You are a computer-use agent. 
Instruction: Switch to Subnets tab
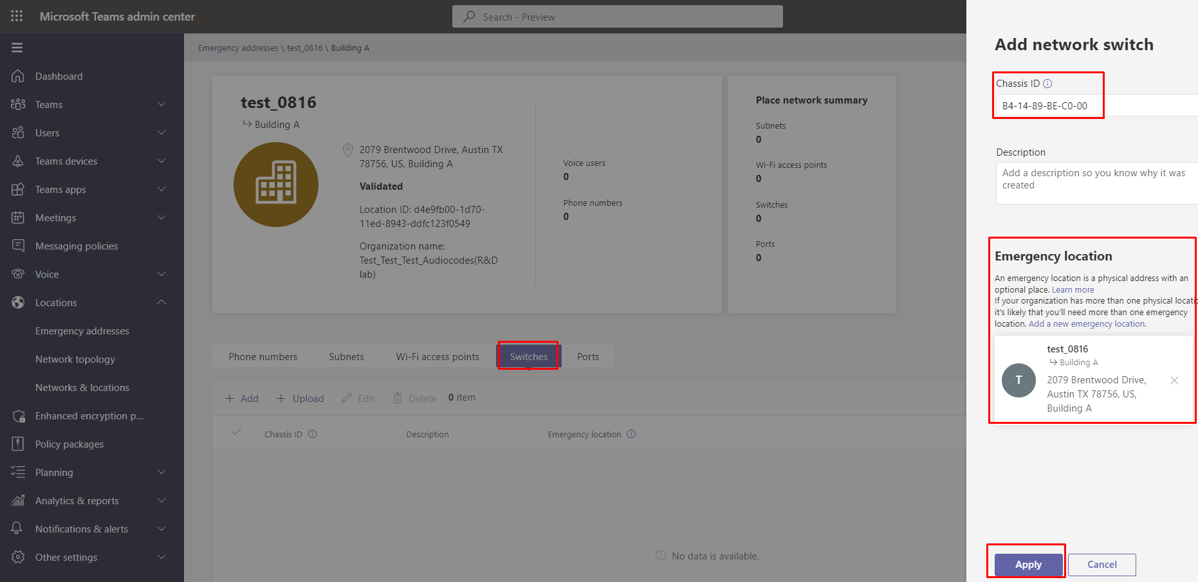coord(346,357)
